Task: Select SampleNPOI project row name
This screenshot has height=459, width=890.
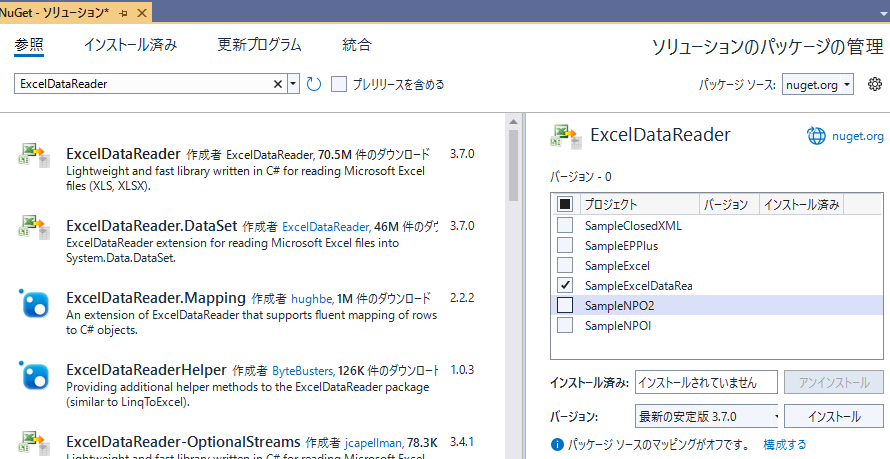Action: tap(618, 326)
